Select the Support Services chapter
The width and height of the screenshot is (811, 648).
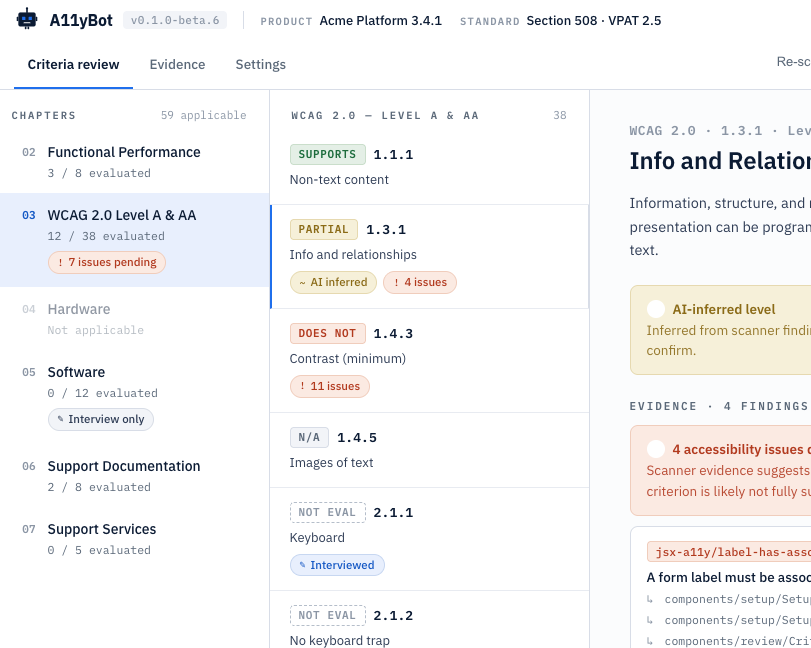tap(134, 539)
